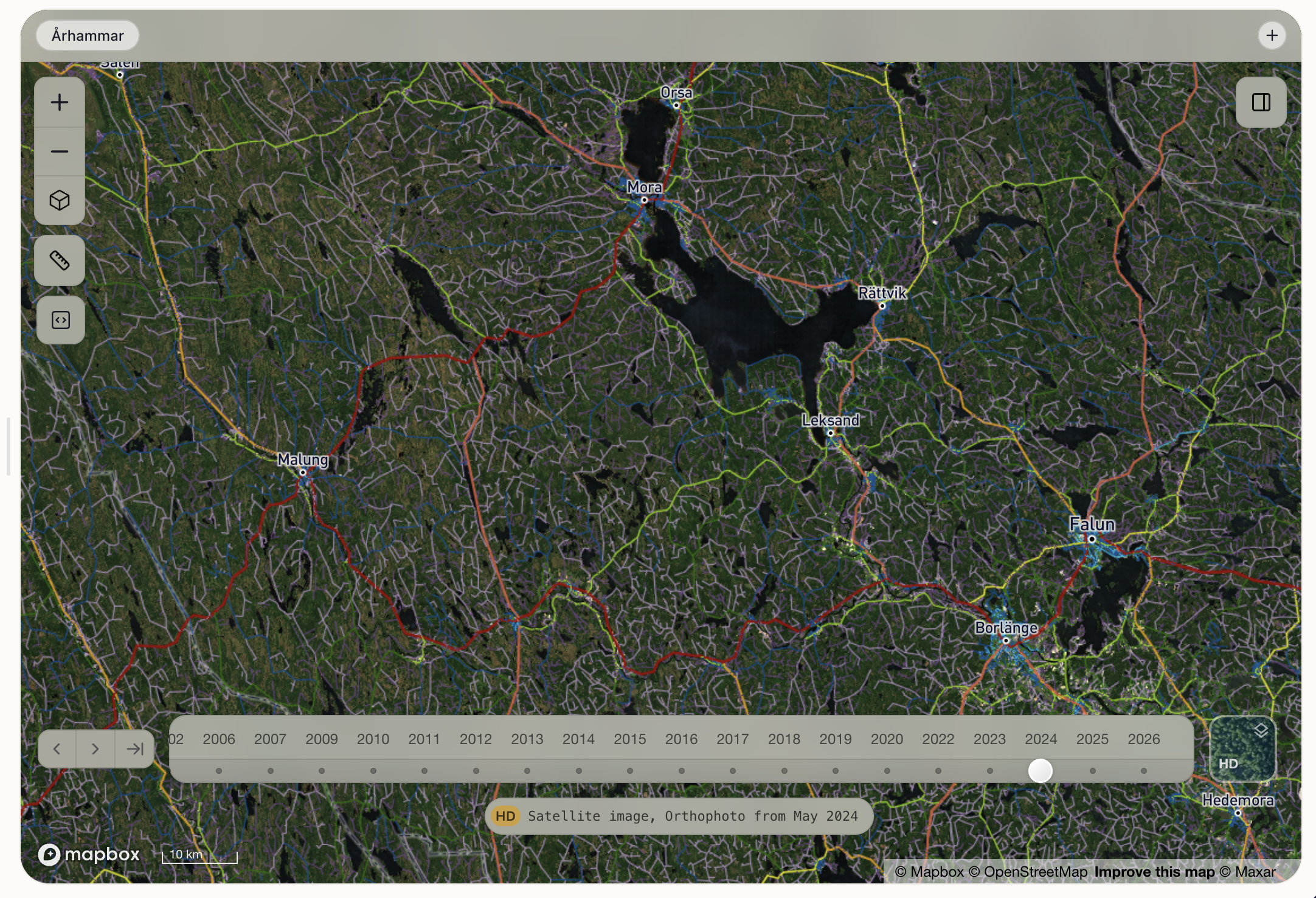Open the Århammar tab
Viewport: 1316px width, 898px height.
tap(88, 35)
